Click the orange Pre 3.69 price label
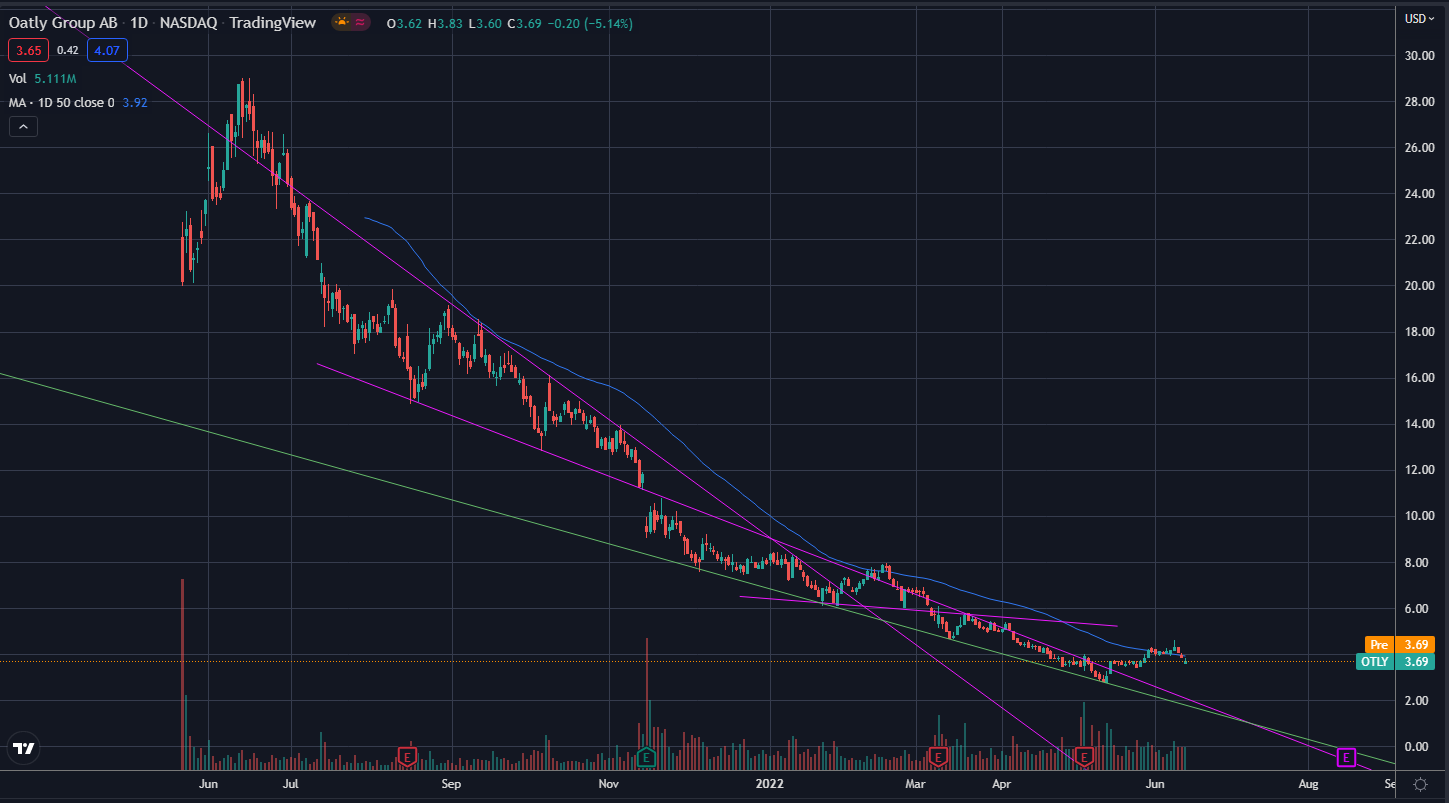 tap(1399, 644)
